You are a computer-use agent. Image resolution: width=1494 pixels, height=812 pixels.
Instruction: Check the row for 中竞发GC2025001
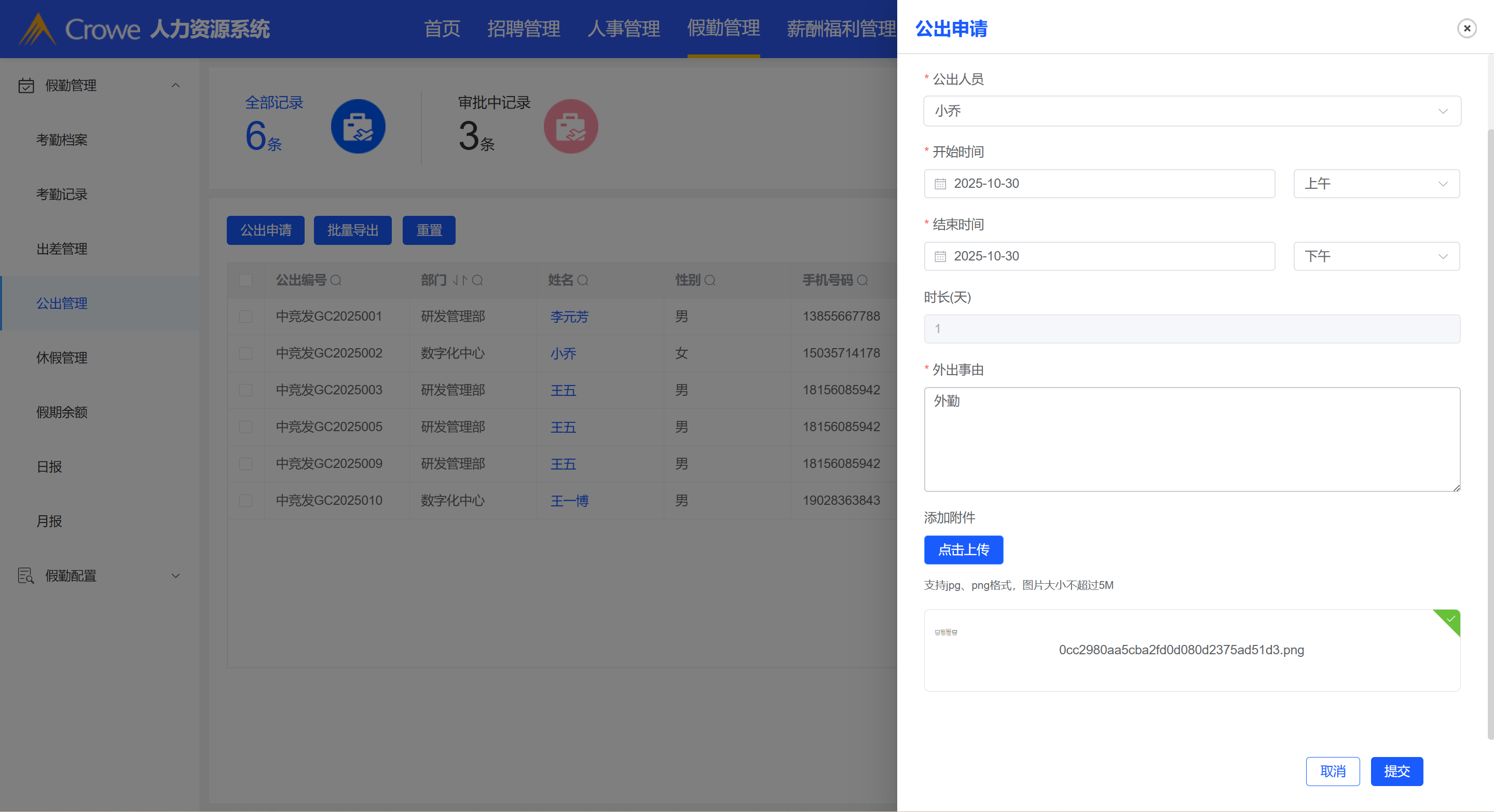246,316
